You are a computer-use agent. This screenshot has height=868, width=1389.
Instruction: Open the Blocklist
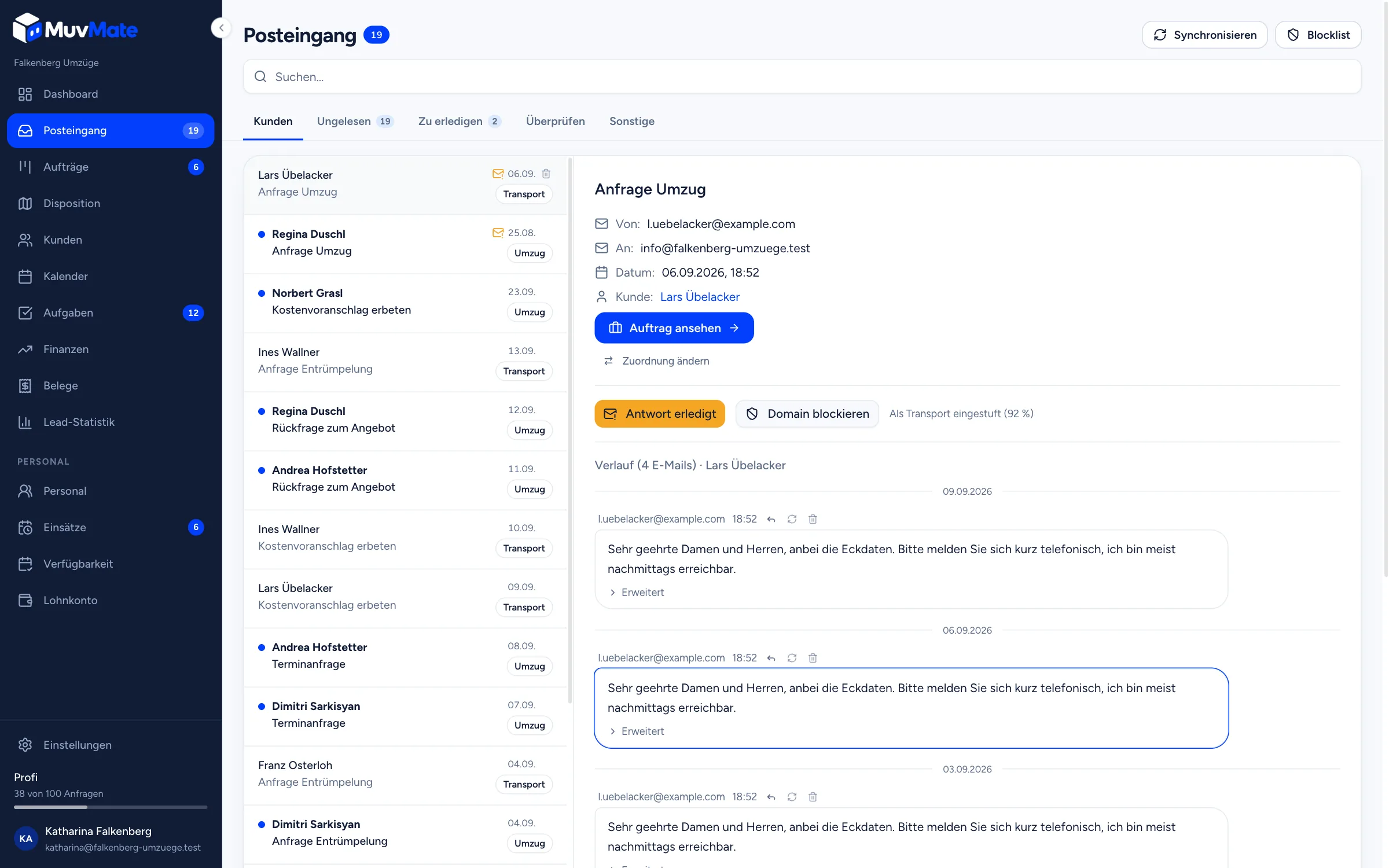[1318, 35]
